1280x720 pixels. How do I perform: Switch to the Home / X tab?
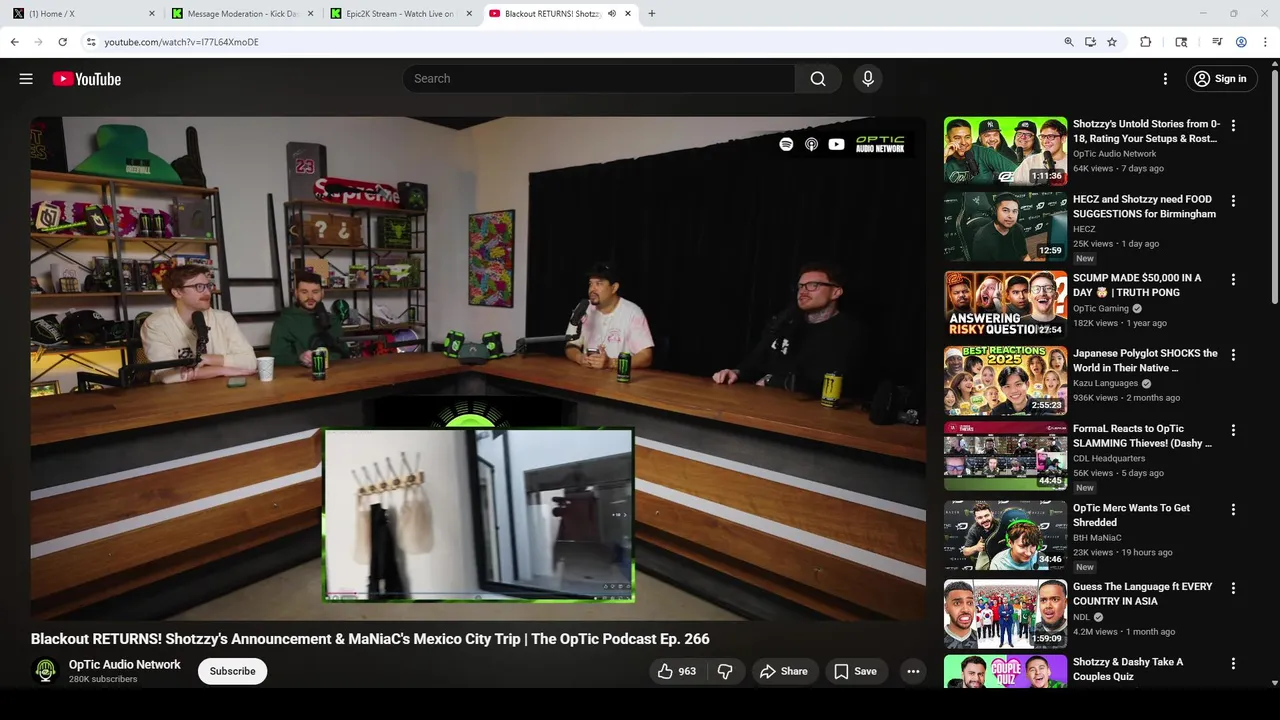pos(80,14)
